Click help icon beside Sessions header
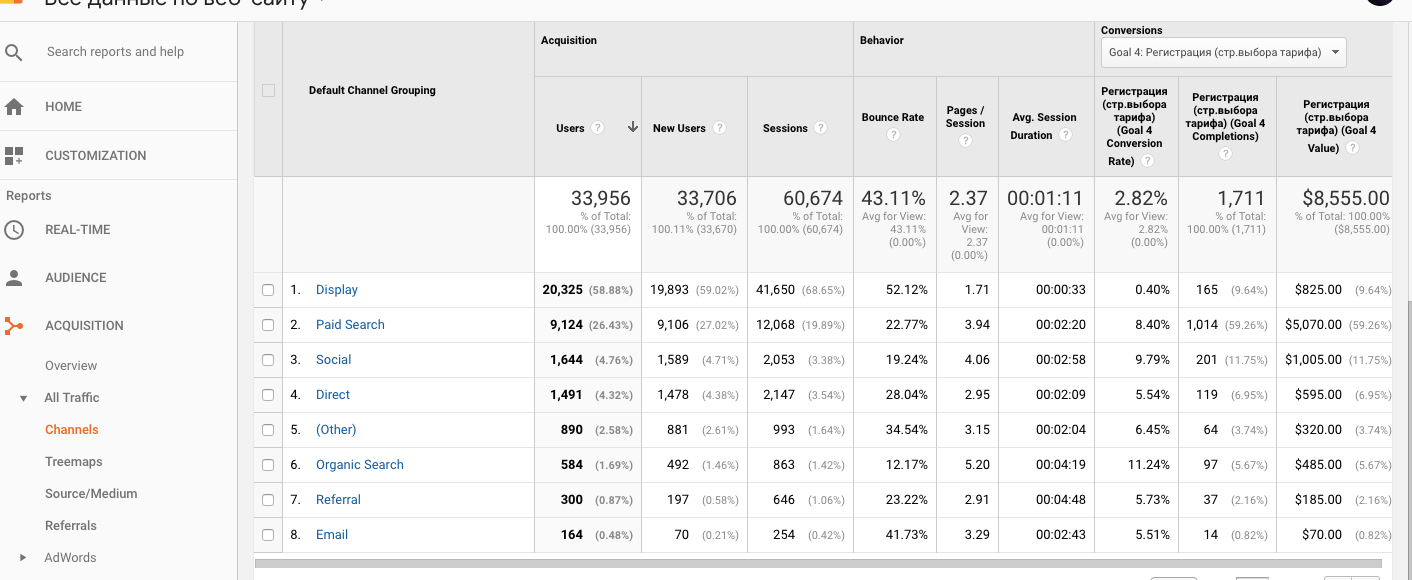The height and width of the screenshot is (580, 1412). tap(820, 128)
